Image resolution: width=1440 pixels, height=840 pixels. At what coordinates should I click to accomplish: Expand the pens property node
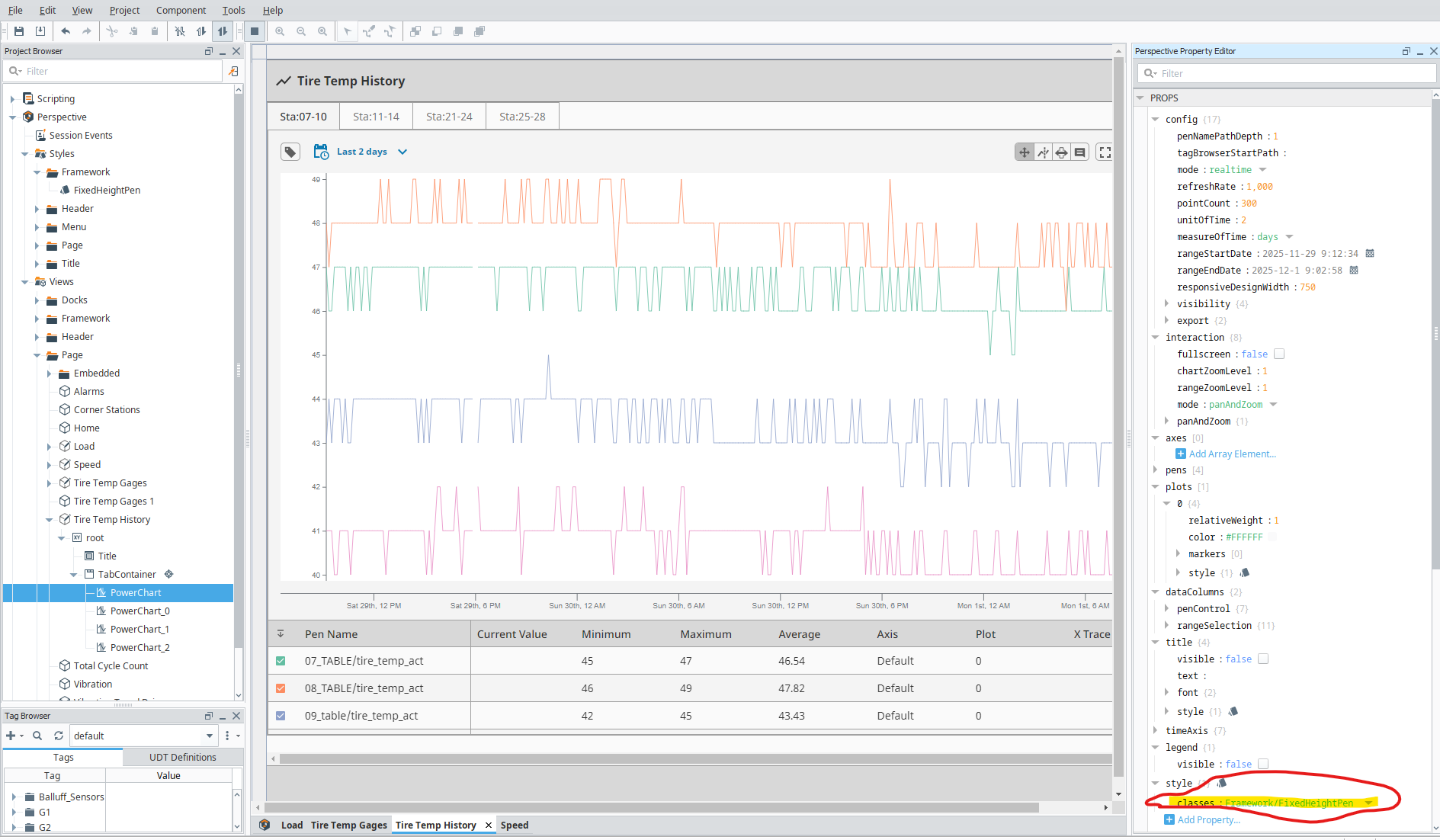coord(1156,470)
